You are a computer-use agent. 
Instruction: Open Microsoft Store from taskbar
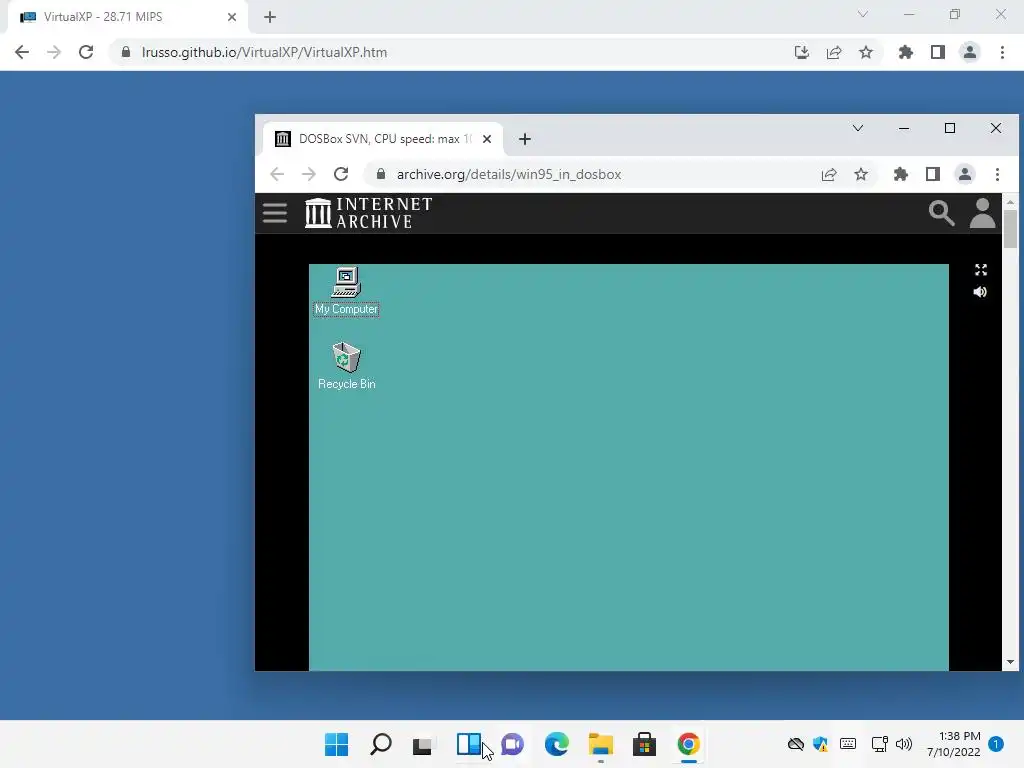[644, 744]
